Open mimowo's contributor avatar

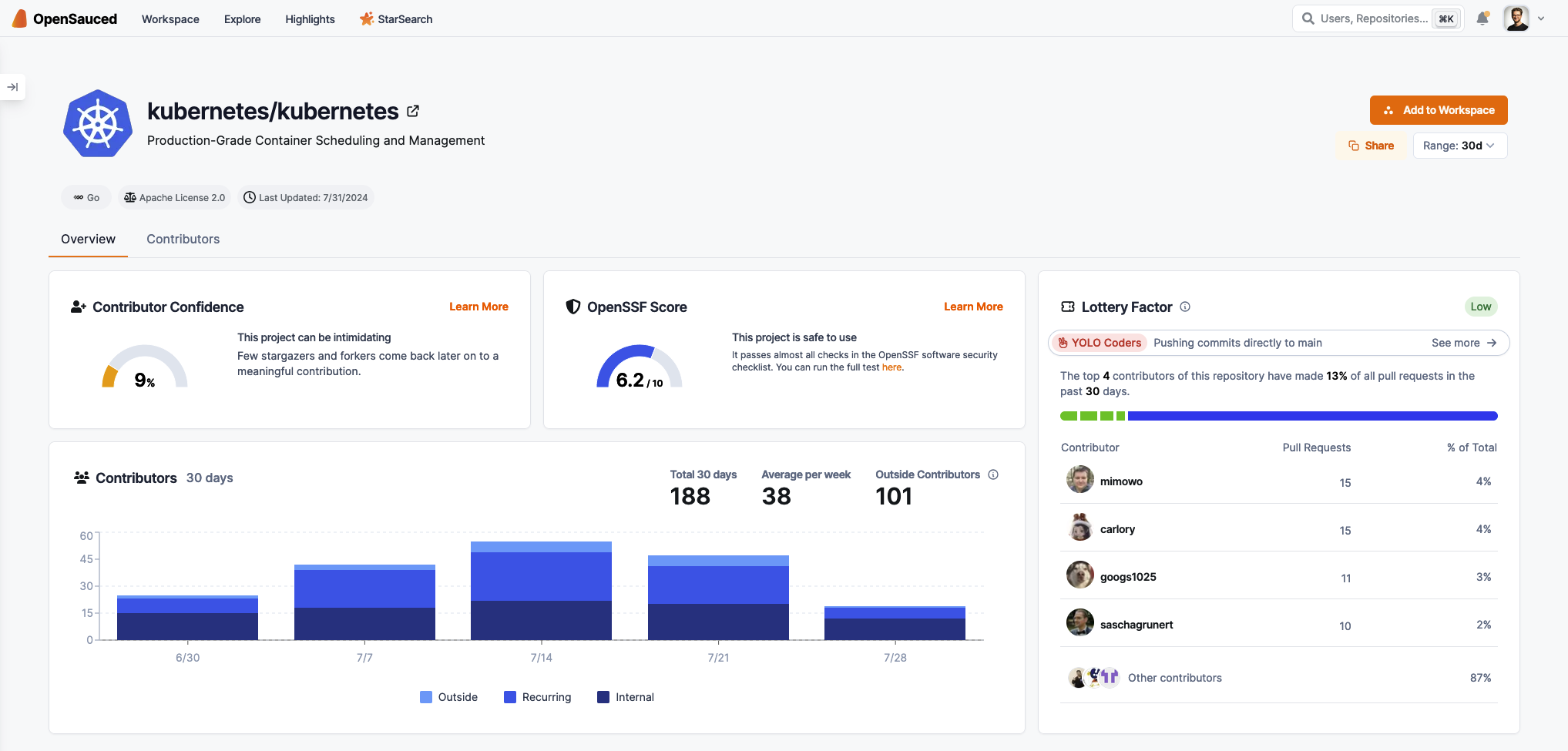1079,479
